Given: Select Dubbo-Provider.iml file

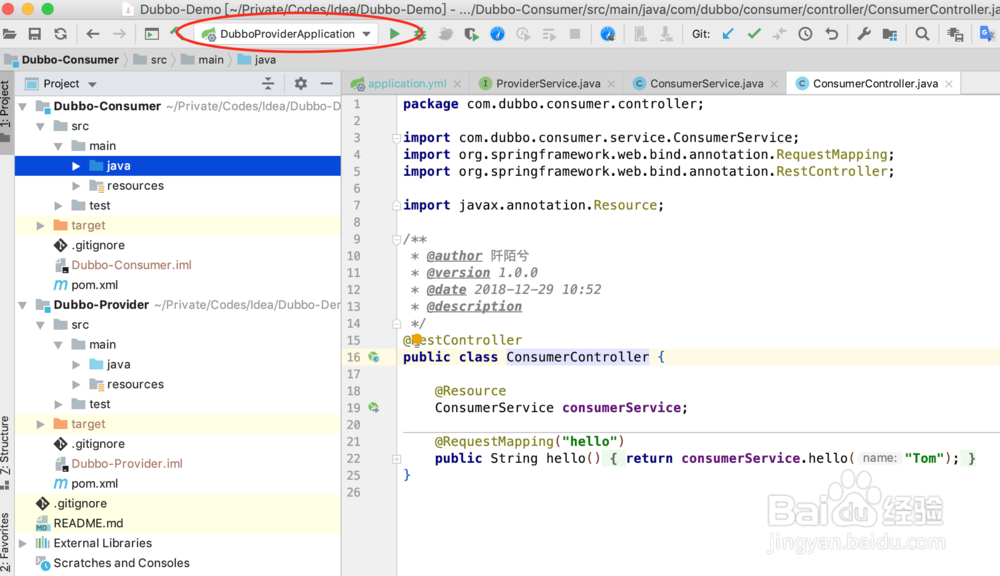Looking at the screenshot, I should click(x=127, y=464).
